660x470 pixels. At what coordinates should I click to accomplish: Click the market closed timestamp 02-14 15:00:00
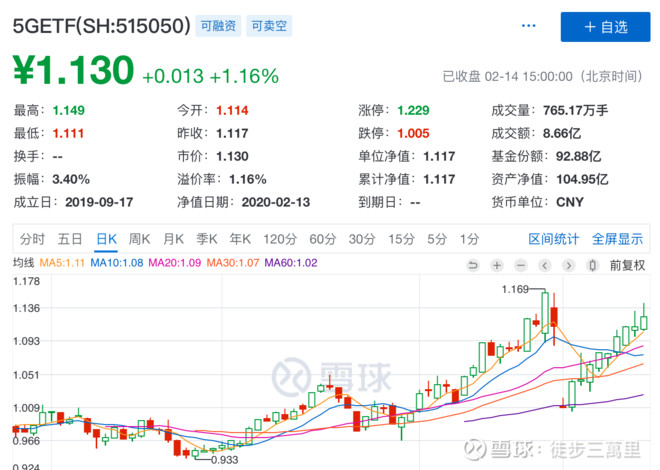coord(528,77)
